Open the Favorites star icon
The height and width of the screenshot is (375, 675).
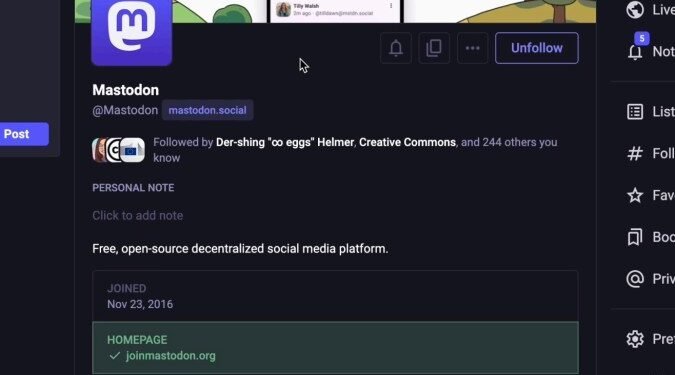coord(635,195)
